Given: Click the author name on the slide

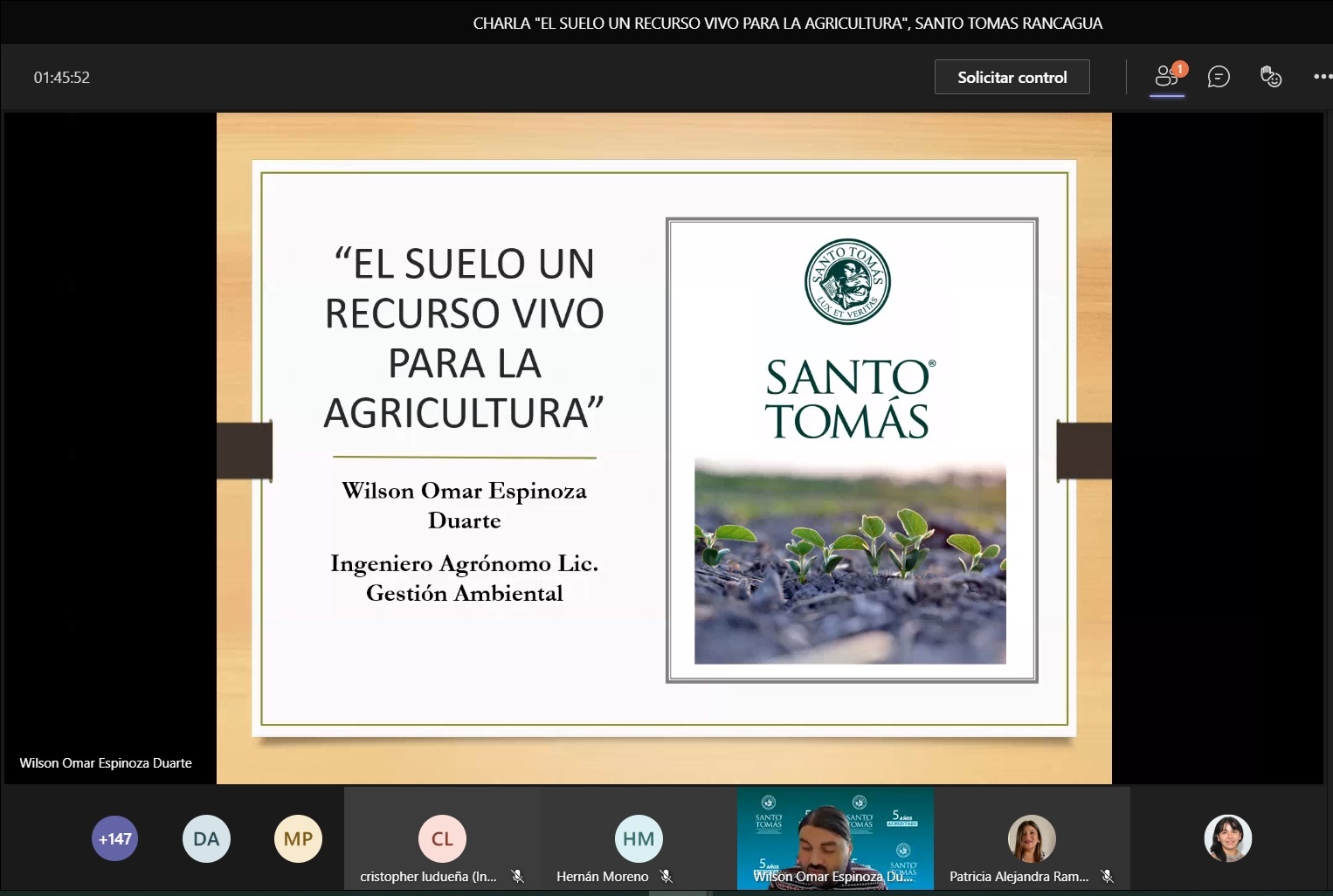Looking at the screenshot, I should point(465,506).
